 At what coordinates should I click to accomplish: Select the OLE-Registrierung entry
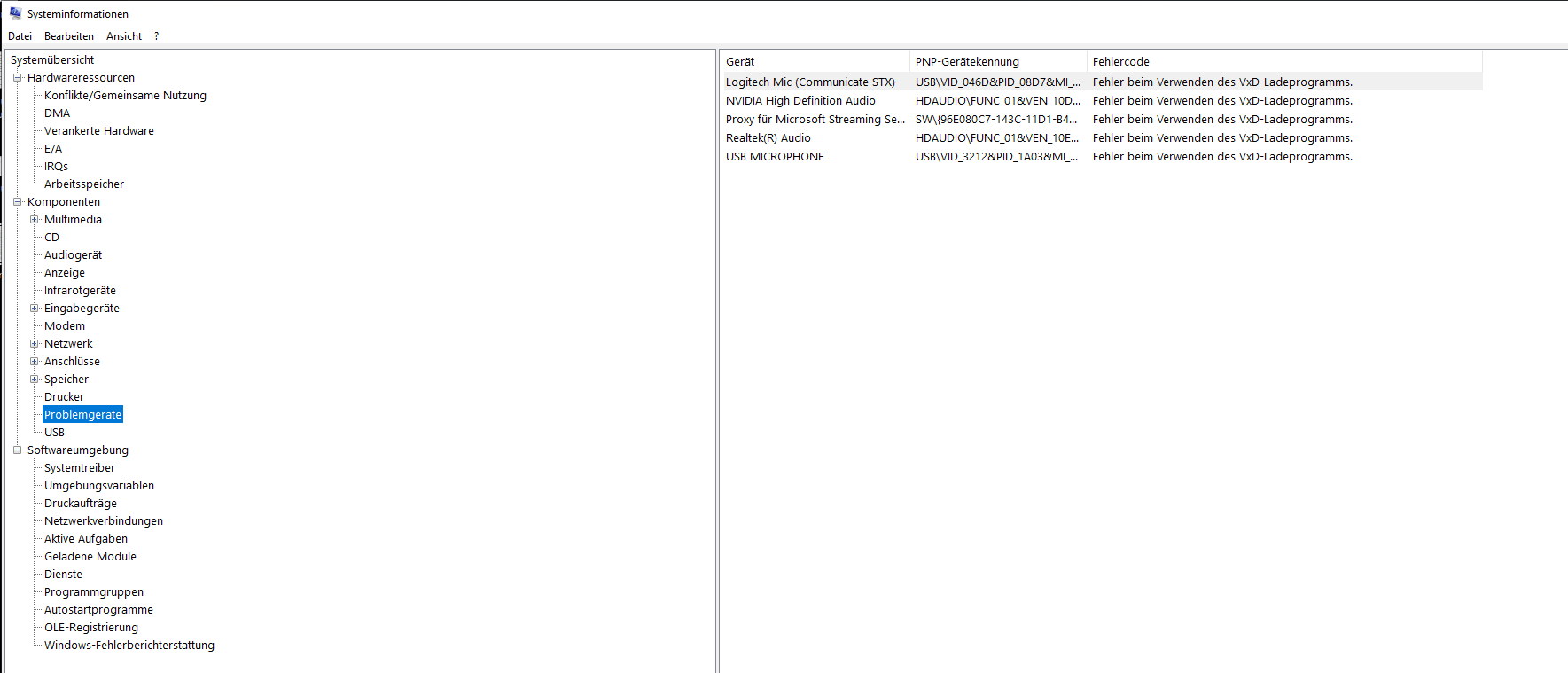[x=91, y=628]
